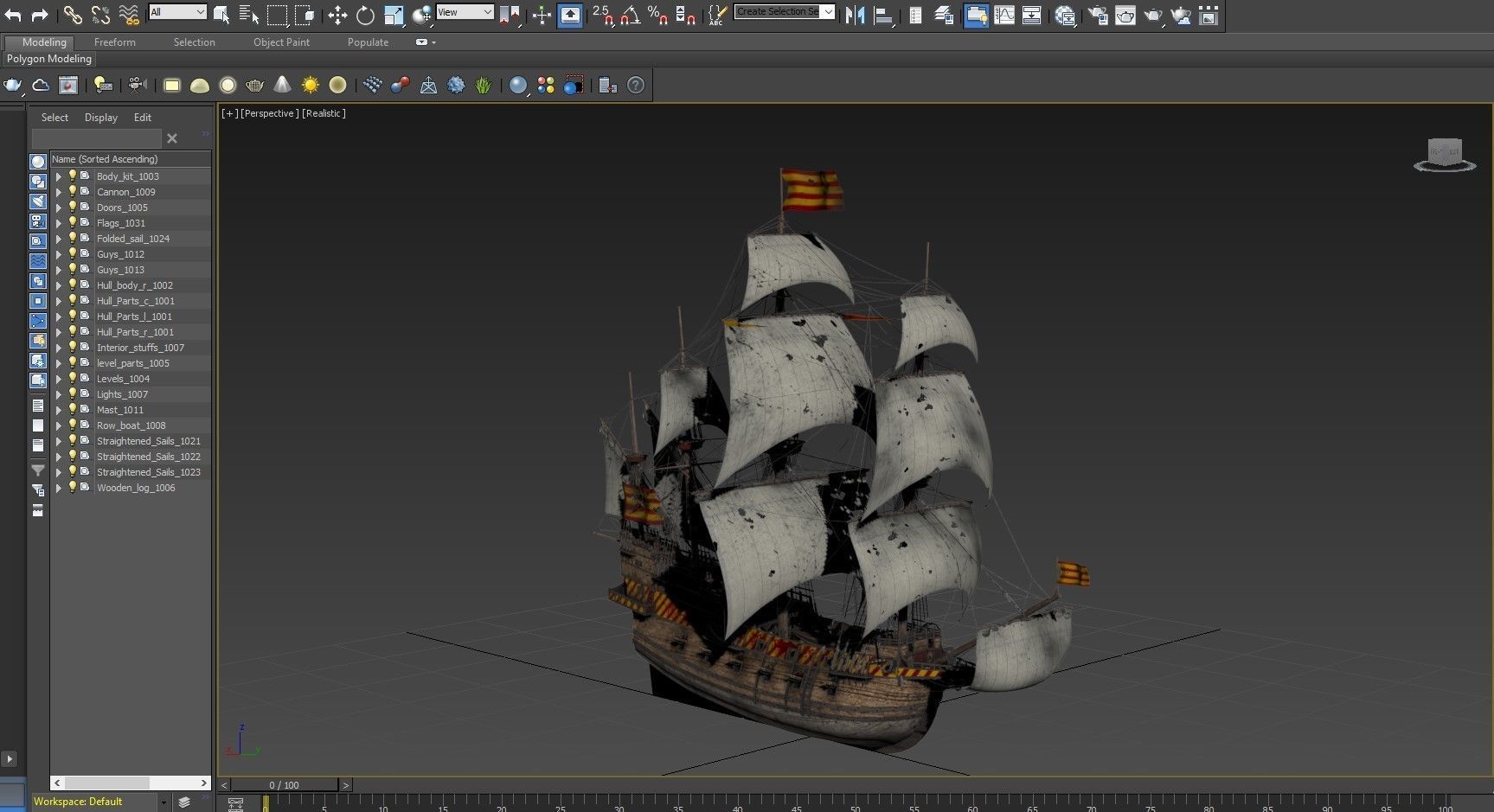The height and width of the screenshot is (812, 1494).
Task: Click the Mirror tool icon
Action: [x=855, y=15]
